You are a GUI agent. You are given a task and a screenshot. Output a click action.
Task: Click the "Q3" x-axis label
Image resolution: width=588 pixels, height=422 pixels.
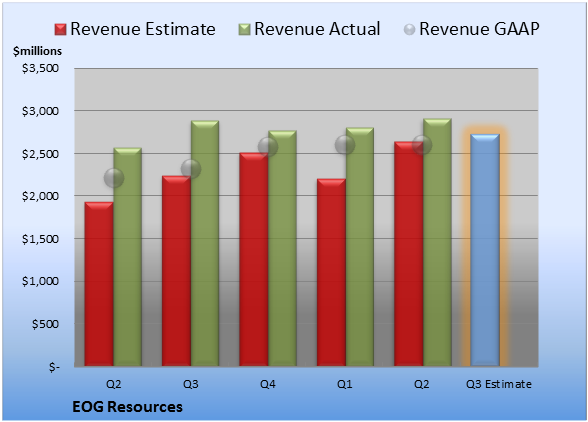(x=191, y=384)
